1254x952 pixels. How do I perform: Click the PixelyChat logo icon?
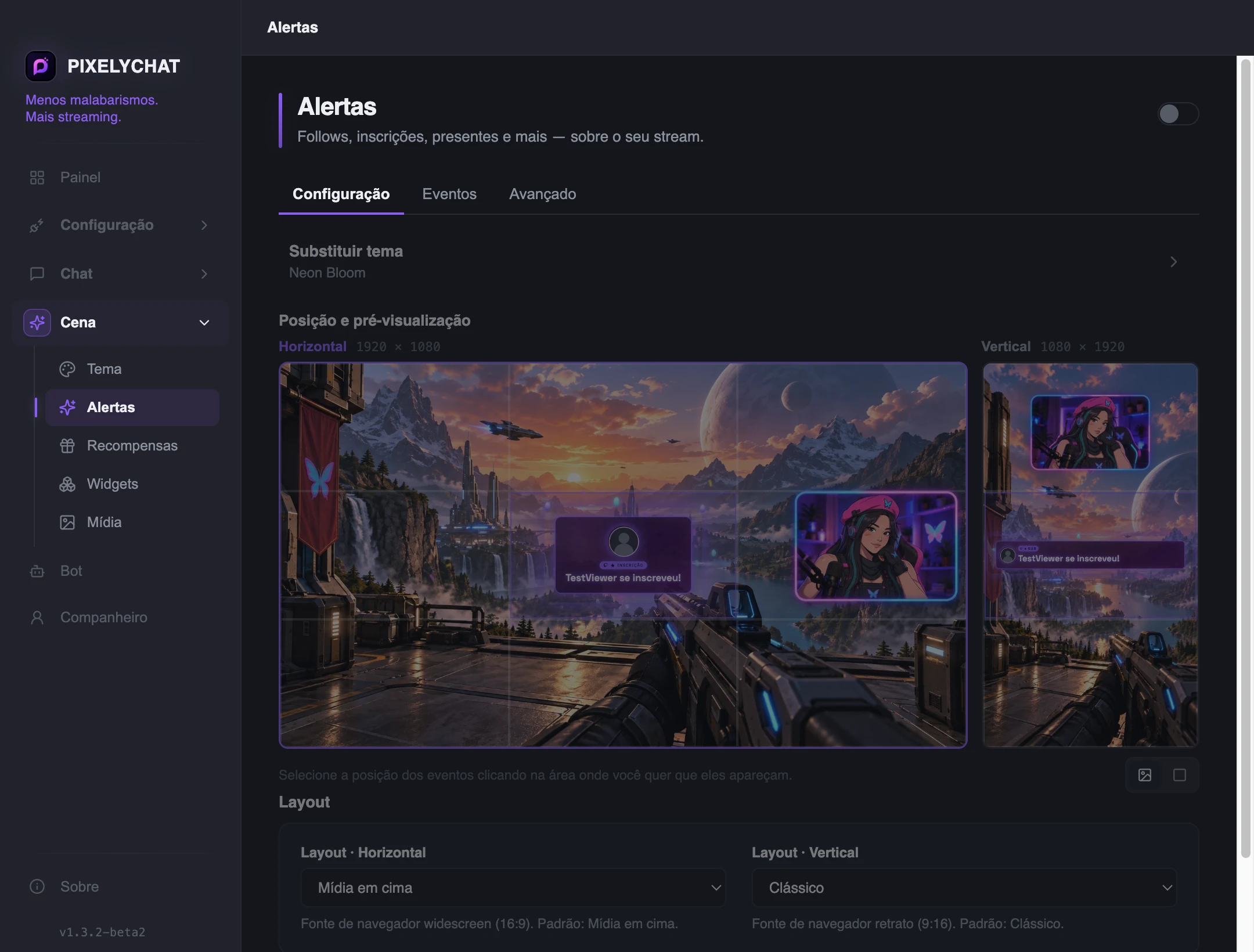40,66
